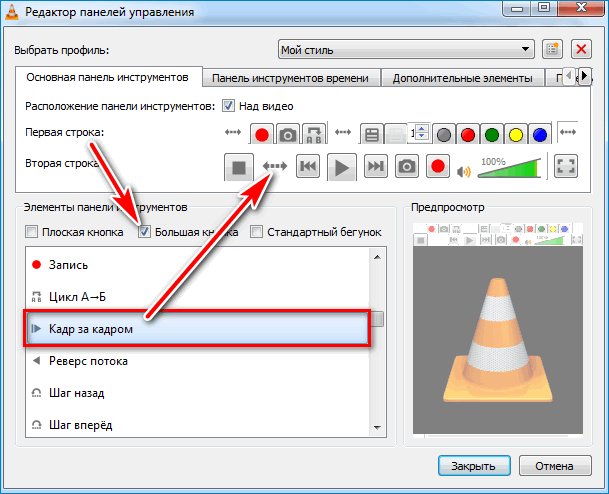The image size is (609, 494).
Task: Open the Основная панель инструментов tab
Action: click(x=108, y=77)
